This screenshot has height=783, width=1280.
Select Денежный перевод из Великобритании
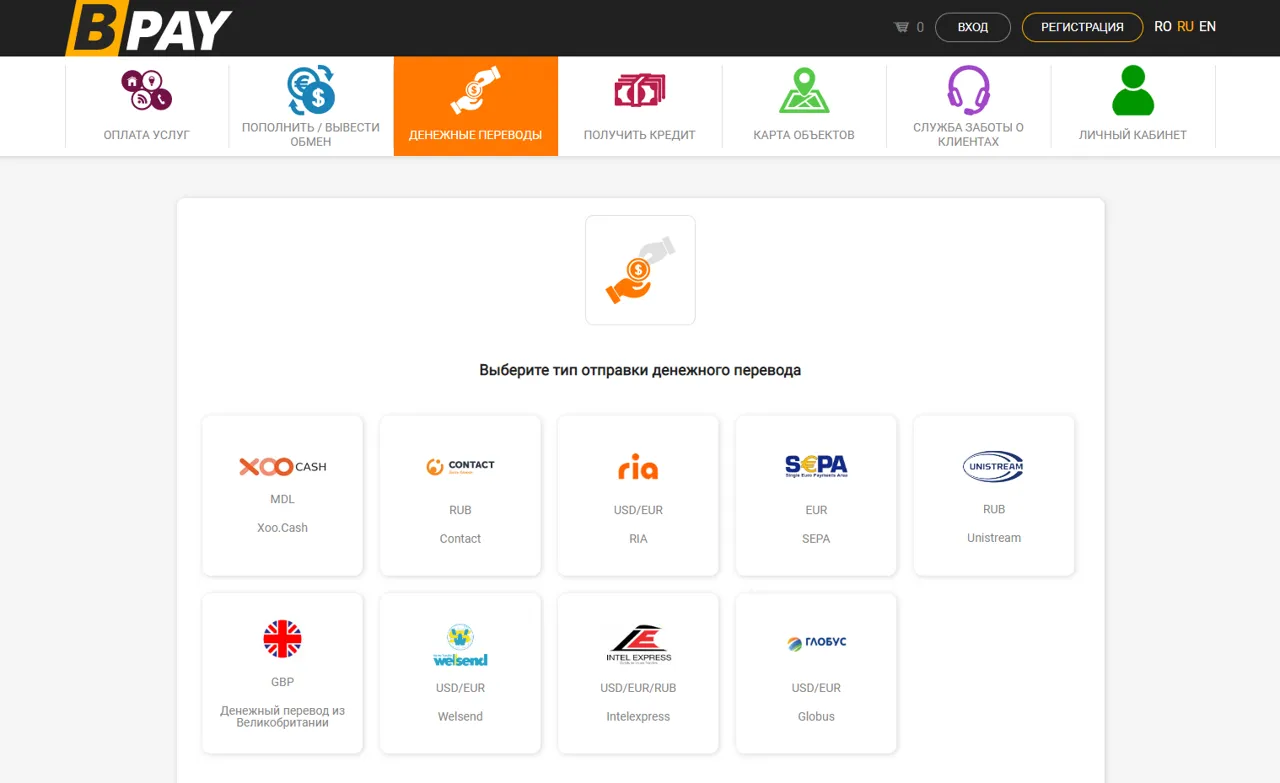coord(282,716)
